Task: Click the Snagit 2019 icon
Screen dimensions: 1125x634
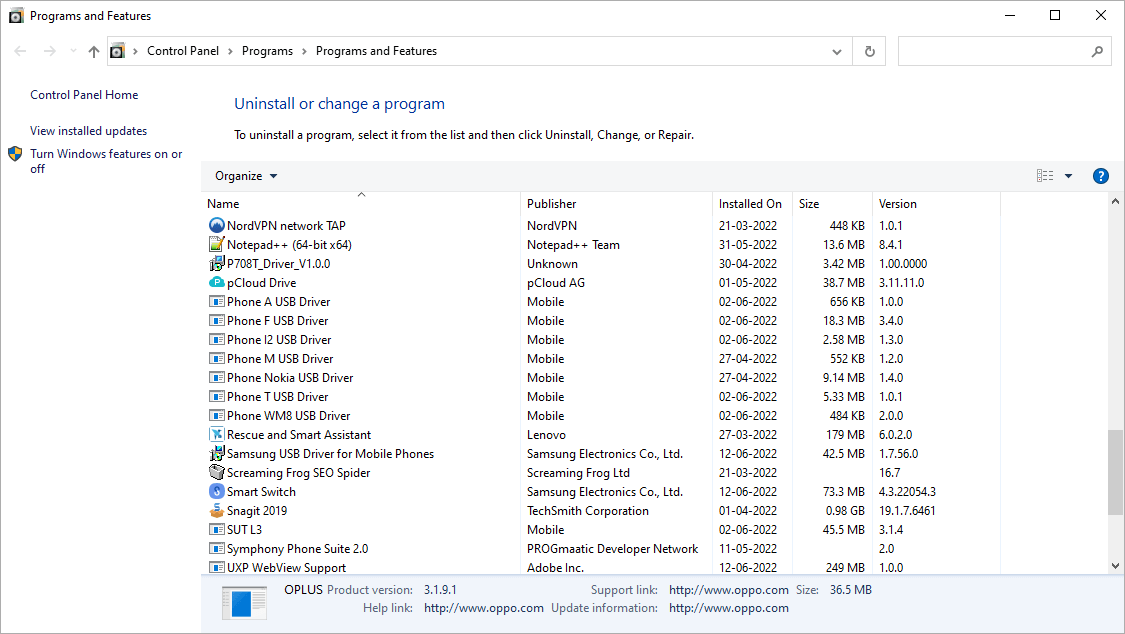Action: point(217,511)
